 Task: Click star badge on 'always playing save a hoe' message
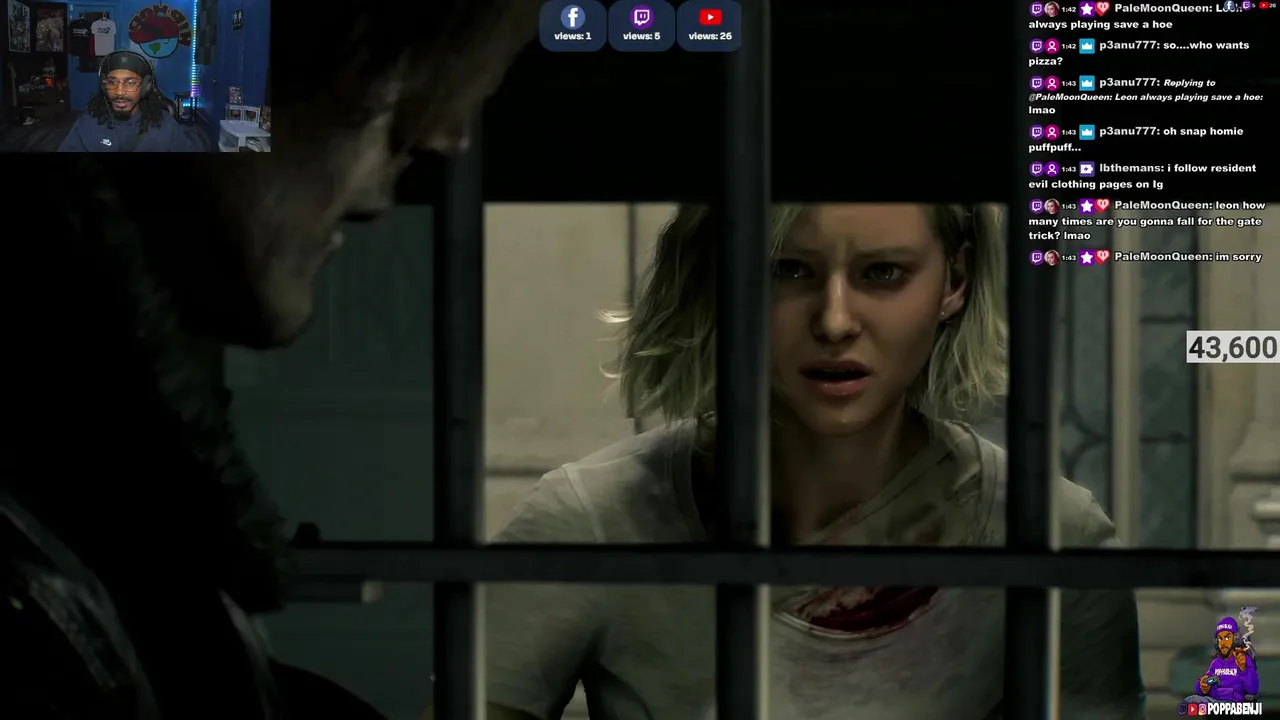[x=1086, y=9]
